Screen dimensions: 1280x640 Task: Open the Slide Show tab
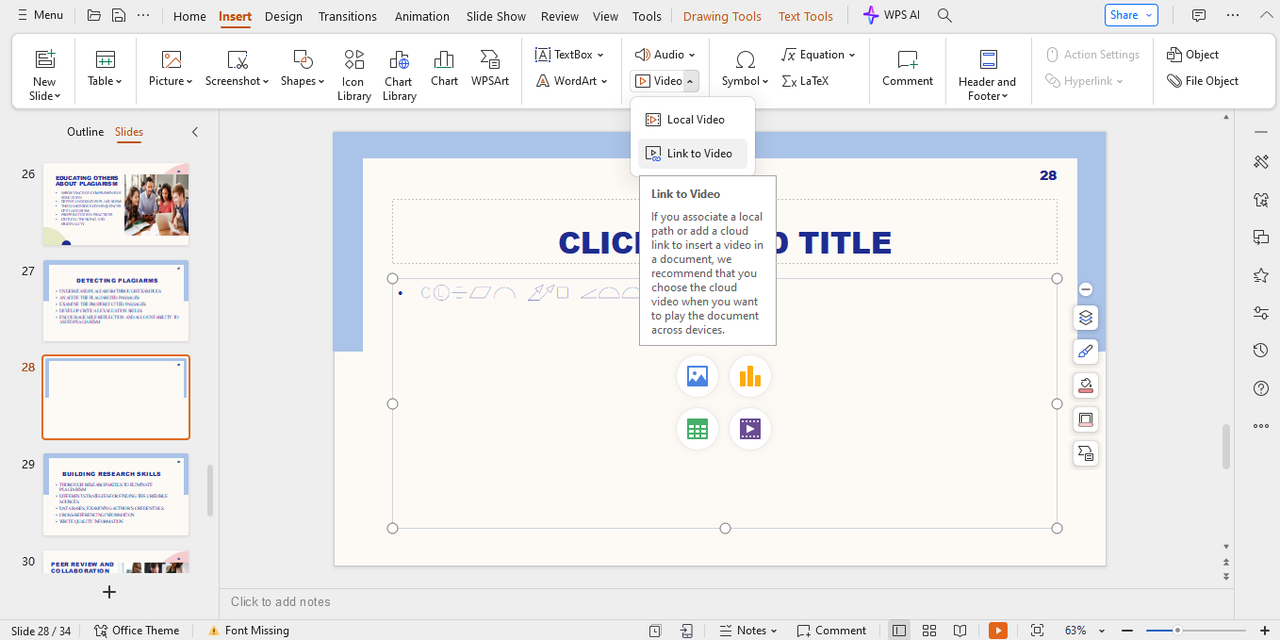tap(496, 16)
